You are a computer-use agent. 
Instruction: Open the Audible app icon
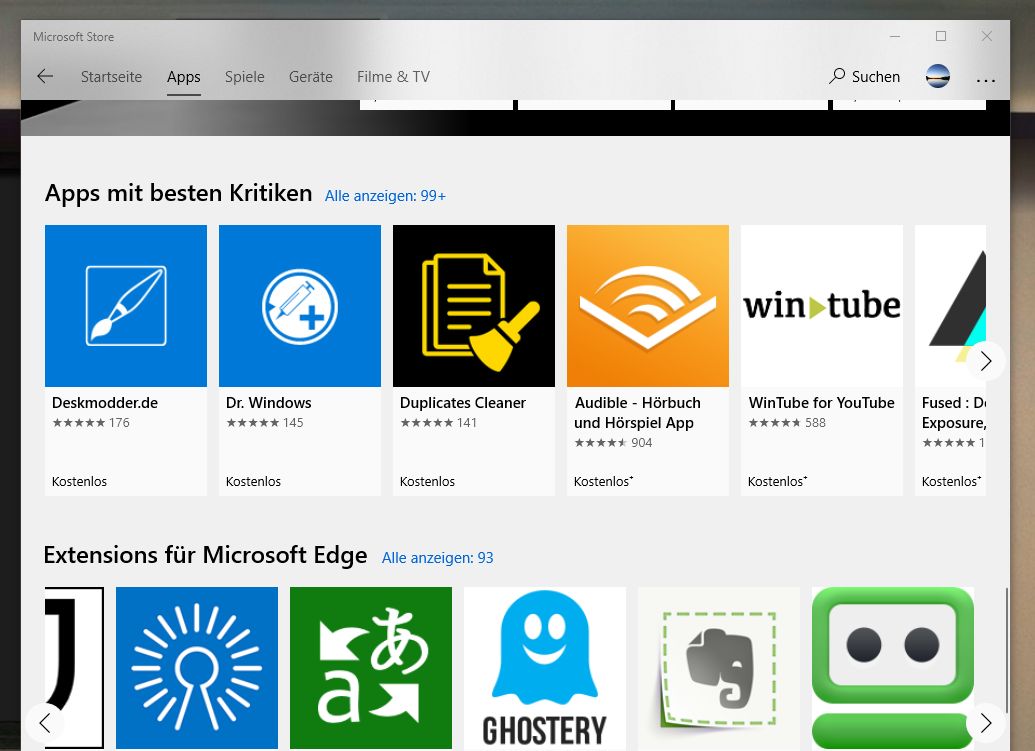coord(648,306)
